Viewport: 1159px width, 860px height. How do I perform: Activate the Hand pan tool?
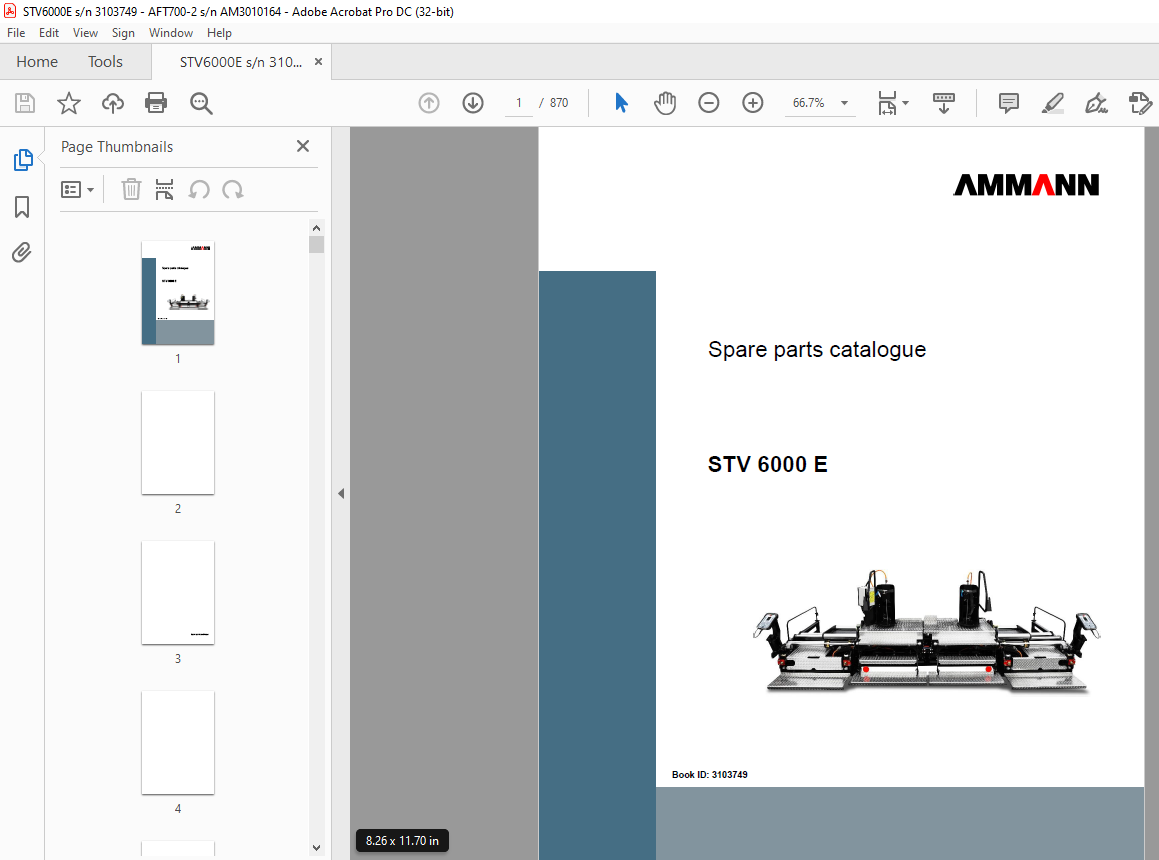pos(665,103)
